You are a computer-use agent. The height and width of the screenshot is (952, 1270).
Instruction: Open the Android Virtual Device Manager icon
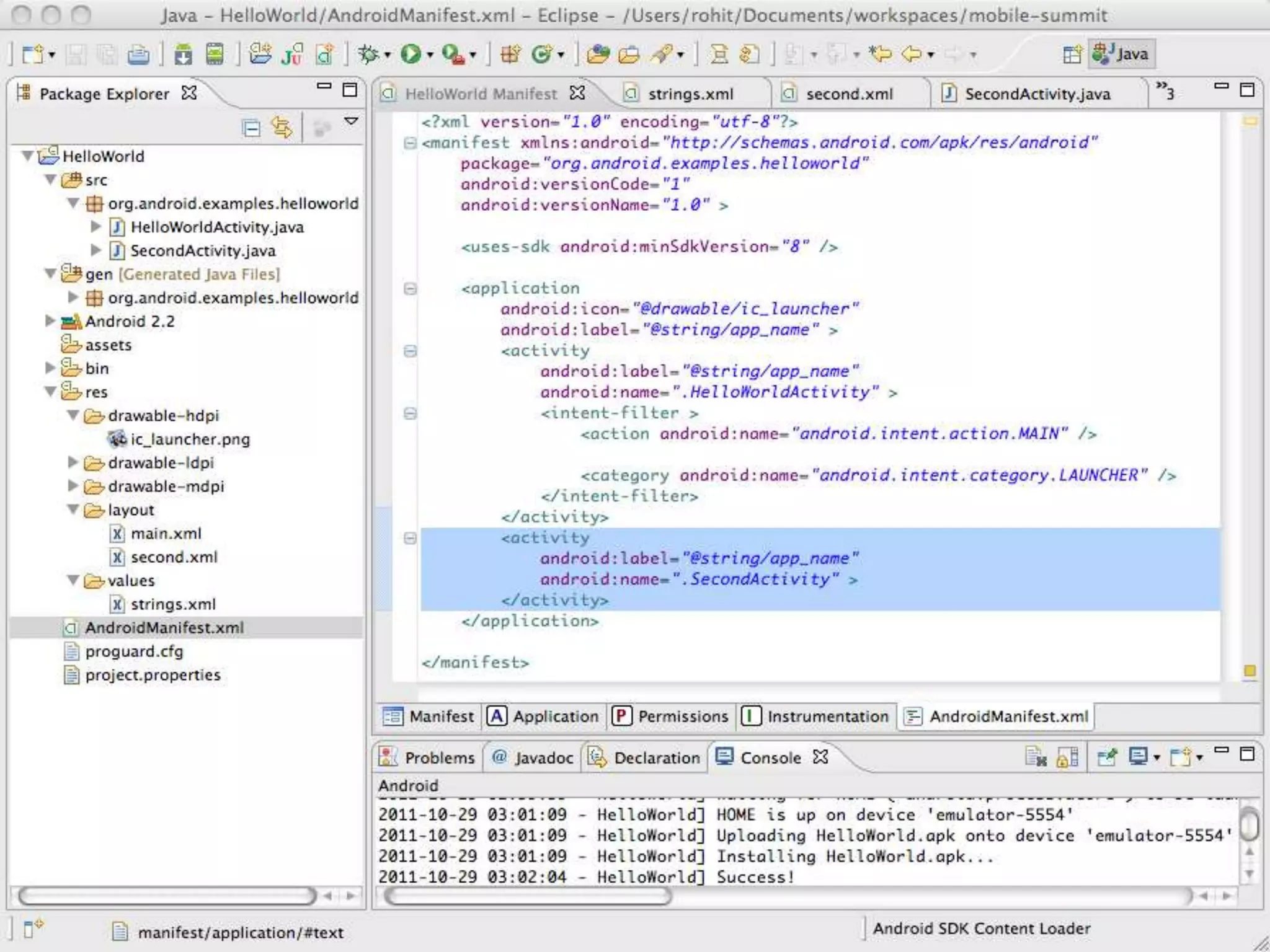(215, 55)
